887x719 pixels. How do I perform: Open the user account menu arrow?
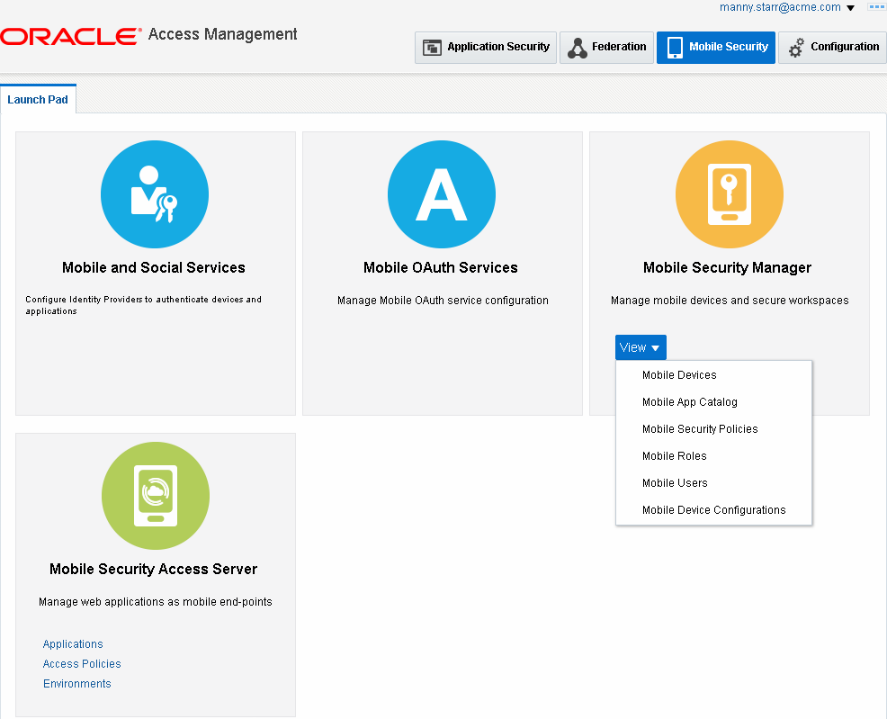click(x=850, y=8)
